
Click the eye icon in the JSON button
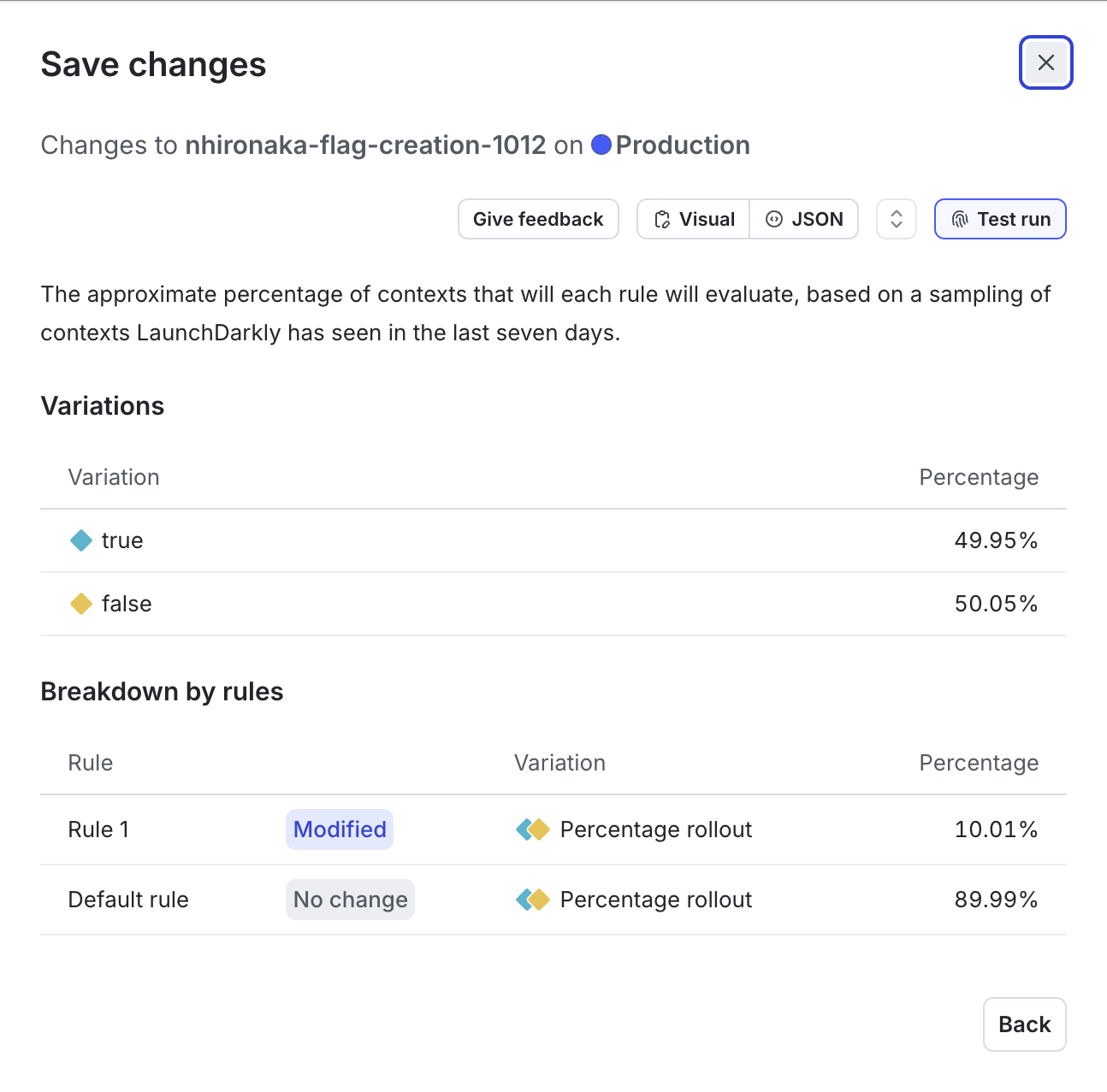click(x=774, y=219)
